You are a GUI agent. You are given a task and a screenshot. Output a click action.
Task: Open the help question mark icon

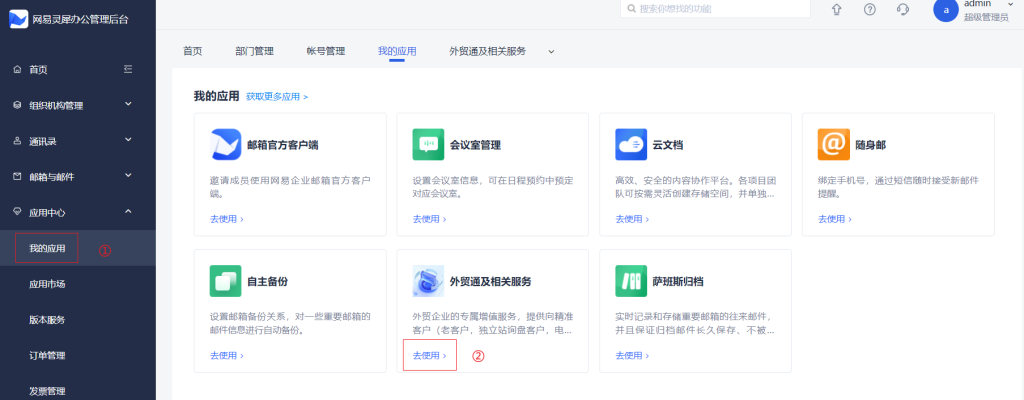(870, 9)
